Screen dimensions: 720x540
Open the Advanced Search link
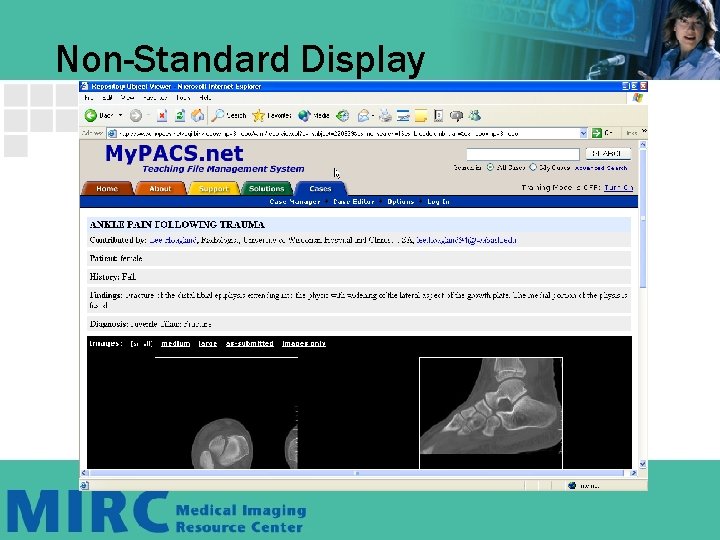601,168
